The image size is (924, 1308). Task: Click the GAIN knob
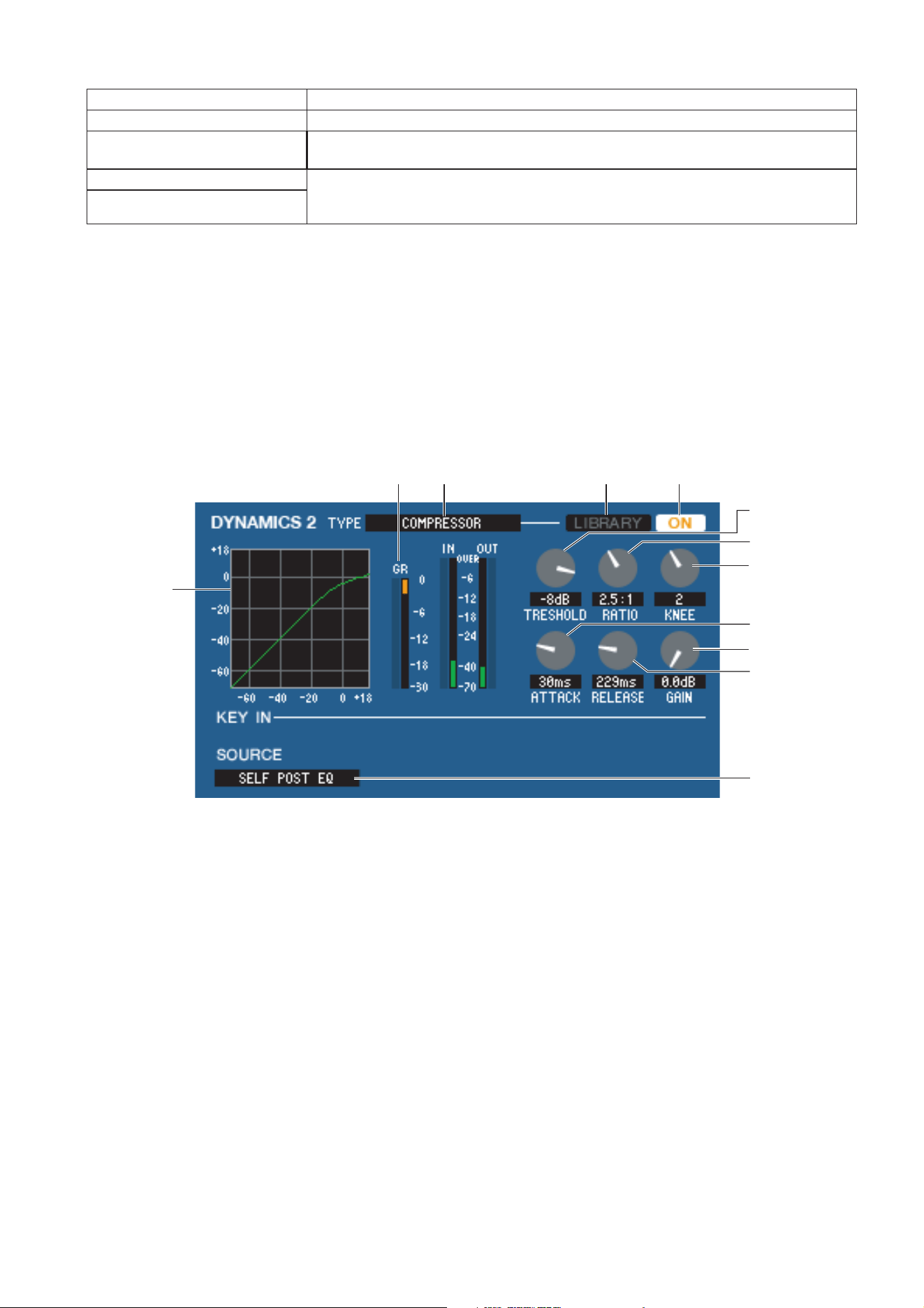[680, 651]
